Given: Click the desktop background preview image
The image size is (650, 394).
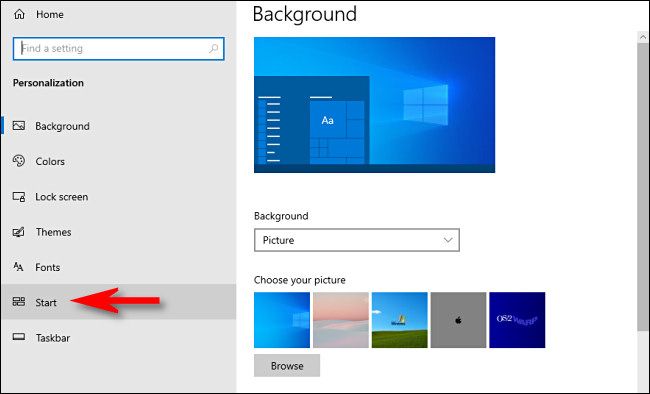Looking at the screenshot, I should pos(374,105).
